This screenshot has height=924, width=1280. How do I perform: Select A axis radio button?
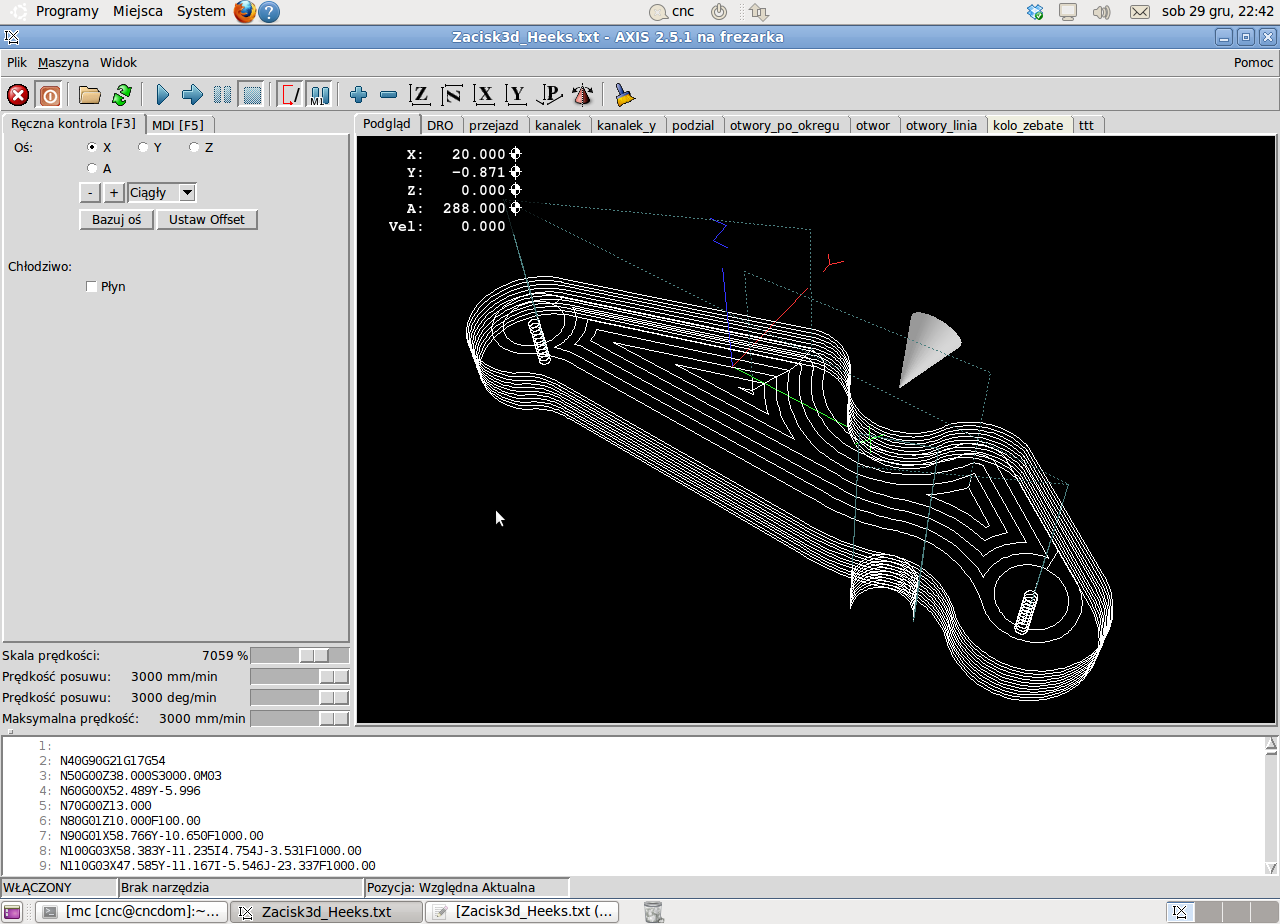tap(93, 168)
